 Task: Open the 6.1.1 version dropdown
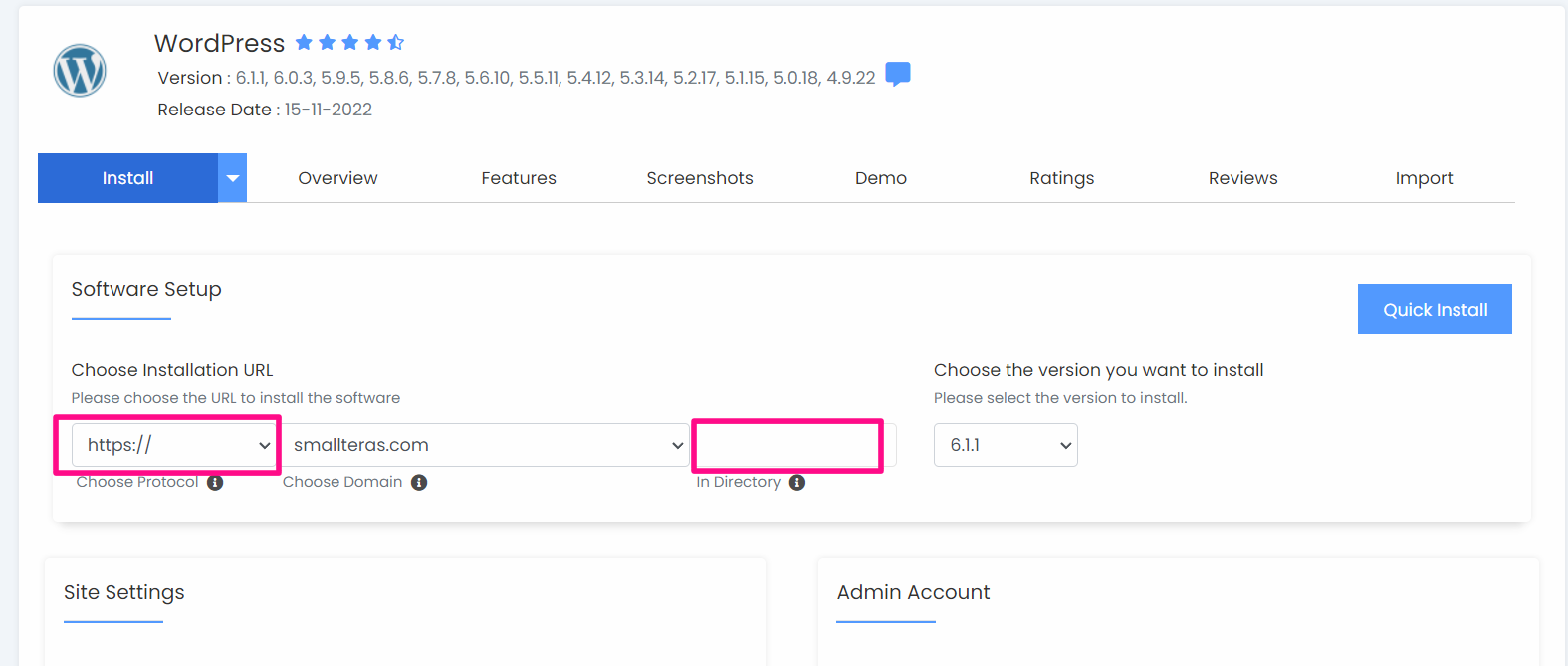click(x=1006, y=445)
